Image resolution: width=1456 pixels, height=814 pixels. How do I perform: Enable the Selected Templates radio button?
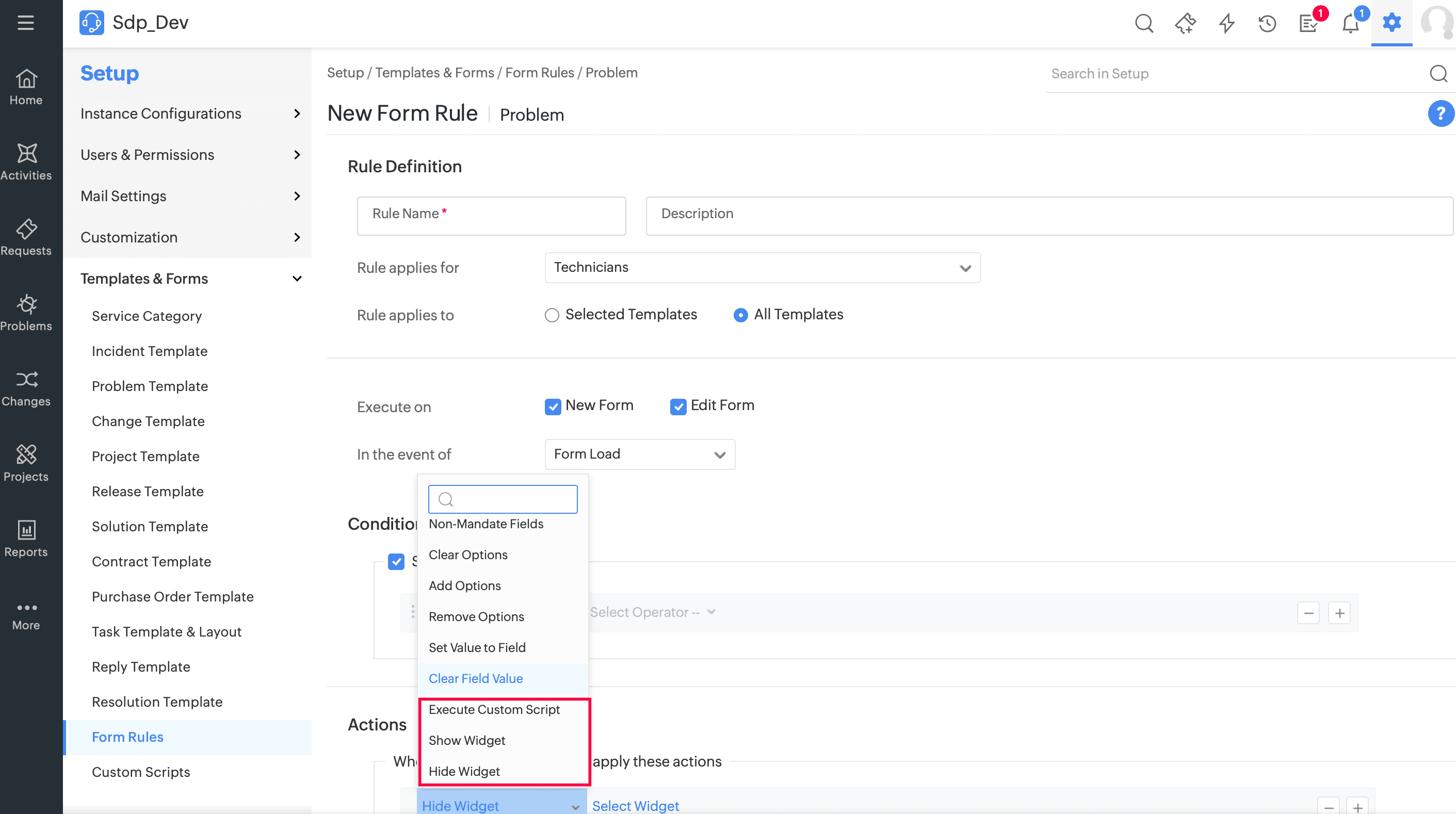(552, 315)
